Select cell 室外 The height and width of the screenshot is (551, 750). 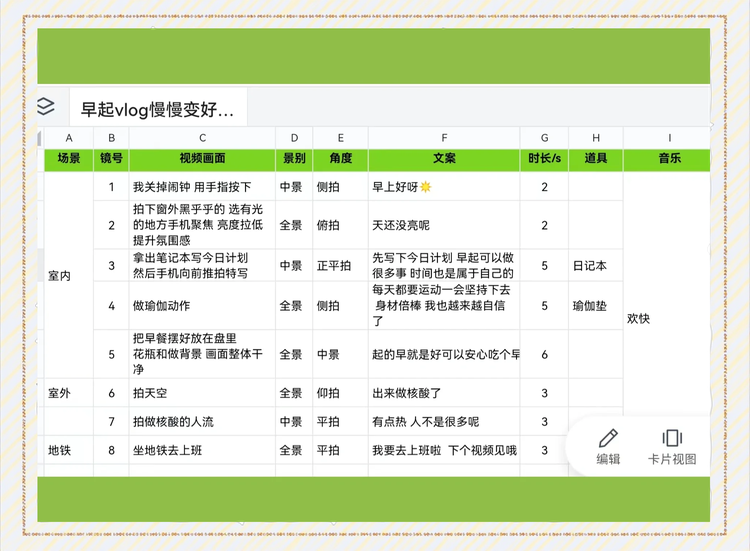click(x=69, y=393)
